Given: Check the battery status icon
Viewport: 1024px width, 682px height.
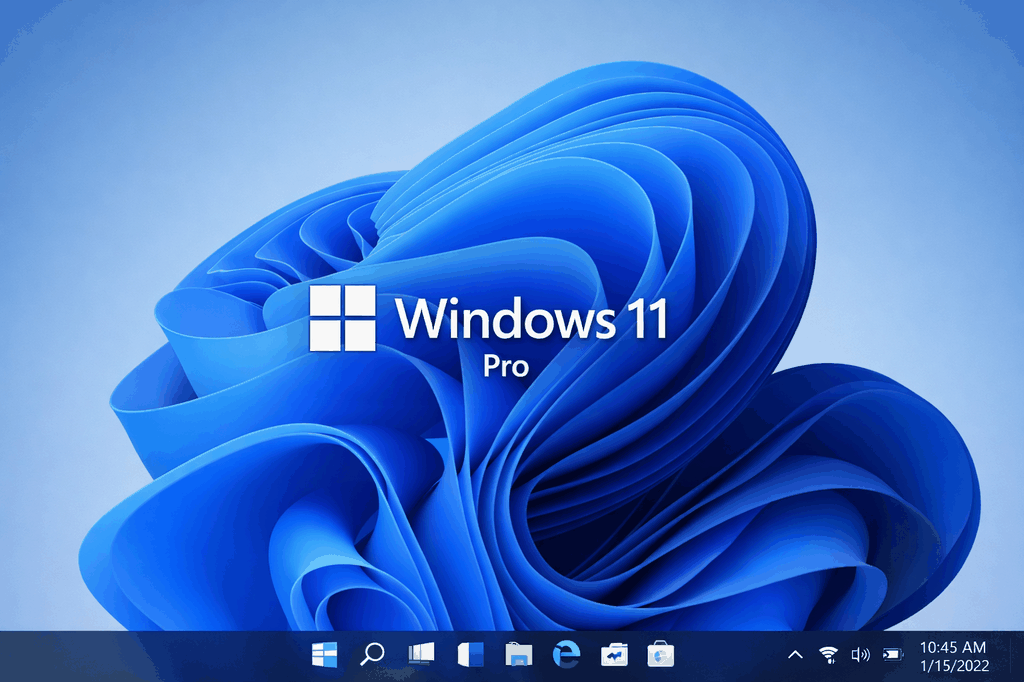Looking at the screenshot, I should tap(892, 655).
